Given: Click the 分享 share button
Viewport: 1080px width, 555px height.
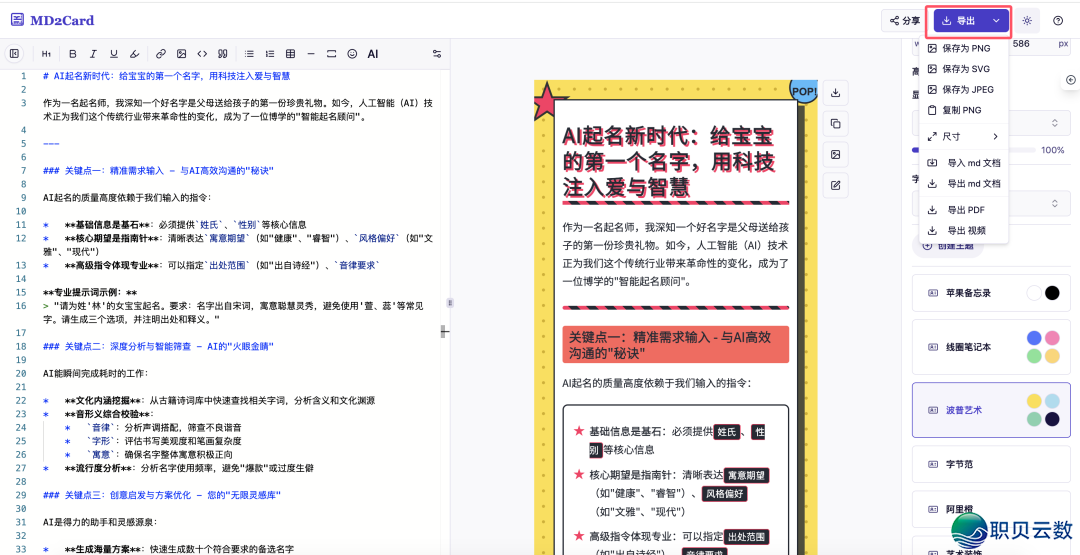Looking at the screenshot, I should (x=904, y=21).
